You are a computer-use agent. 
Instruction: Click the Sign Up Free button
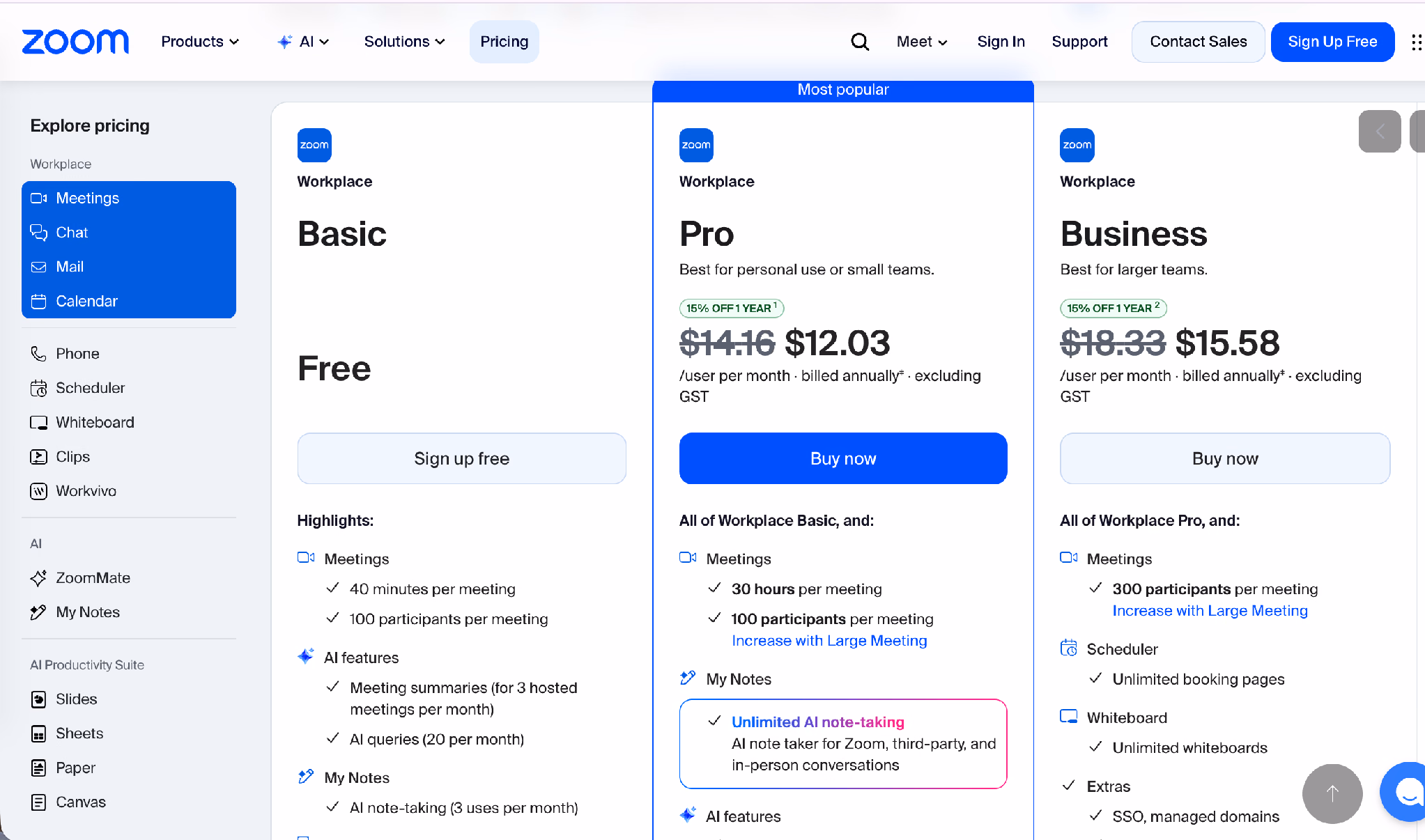tap(1332, 42)
